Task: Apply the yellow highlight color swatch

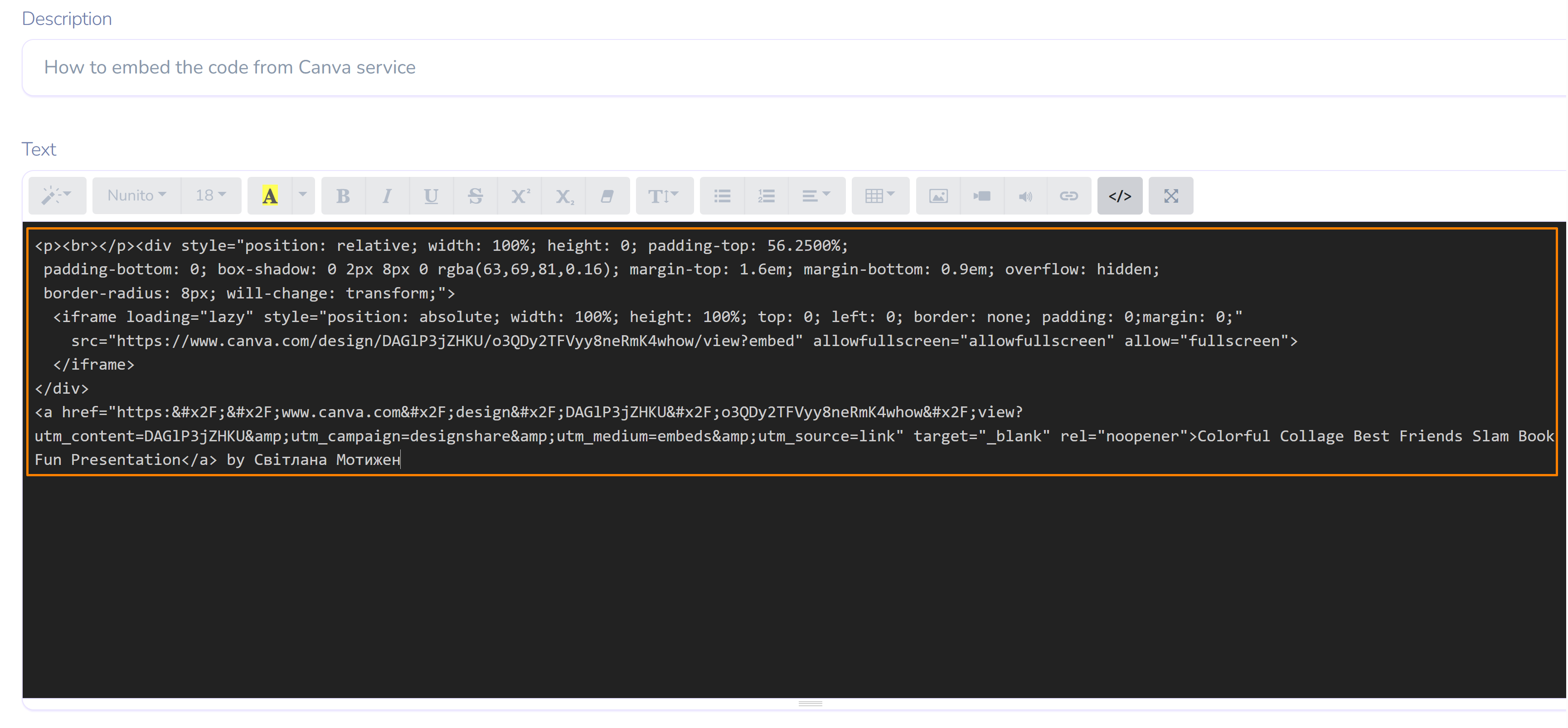Action: (270, 196)
